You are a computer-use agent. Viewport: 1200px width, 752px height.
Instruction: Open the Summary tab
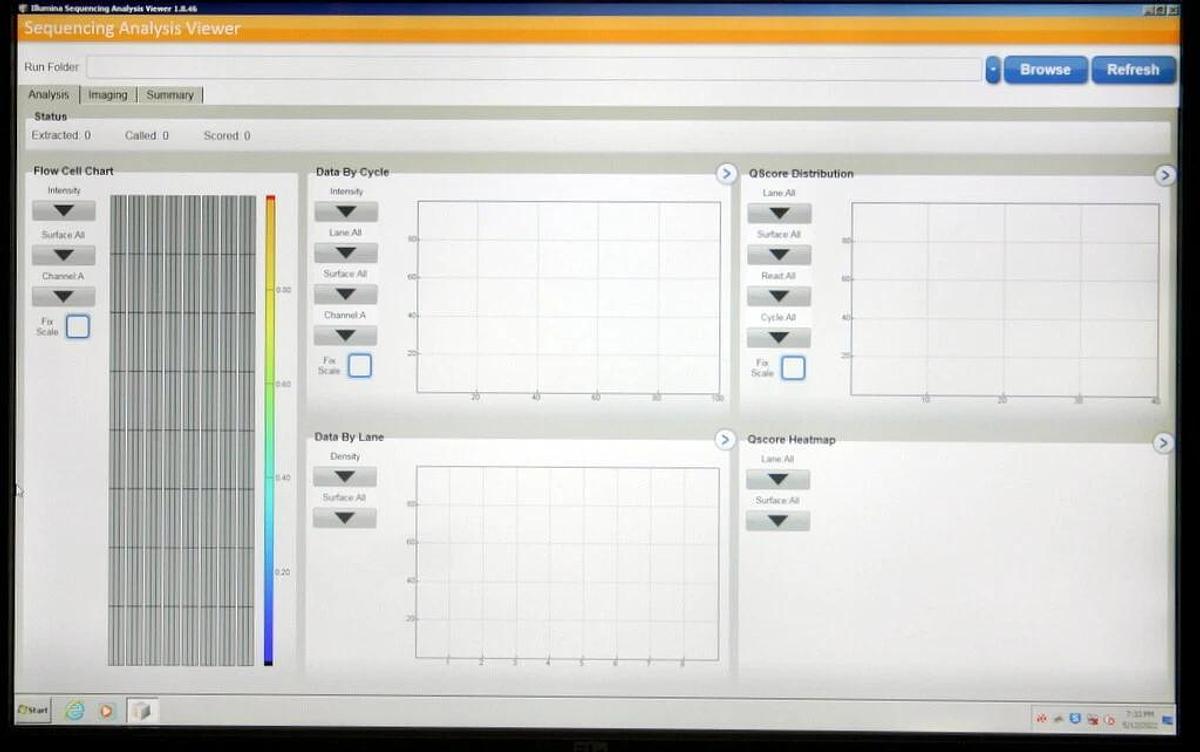pos(169,94)
